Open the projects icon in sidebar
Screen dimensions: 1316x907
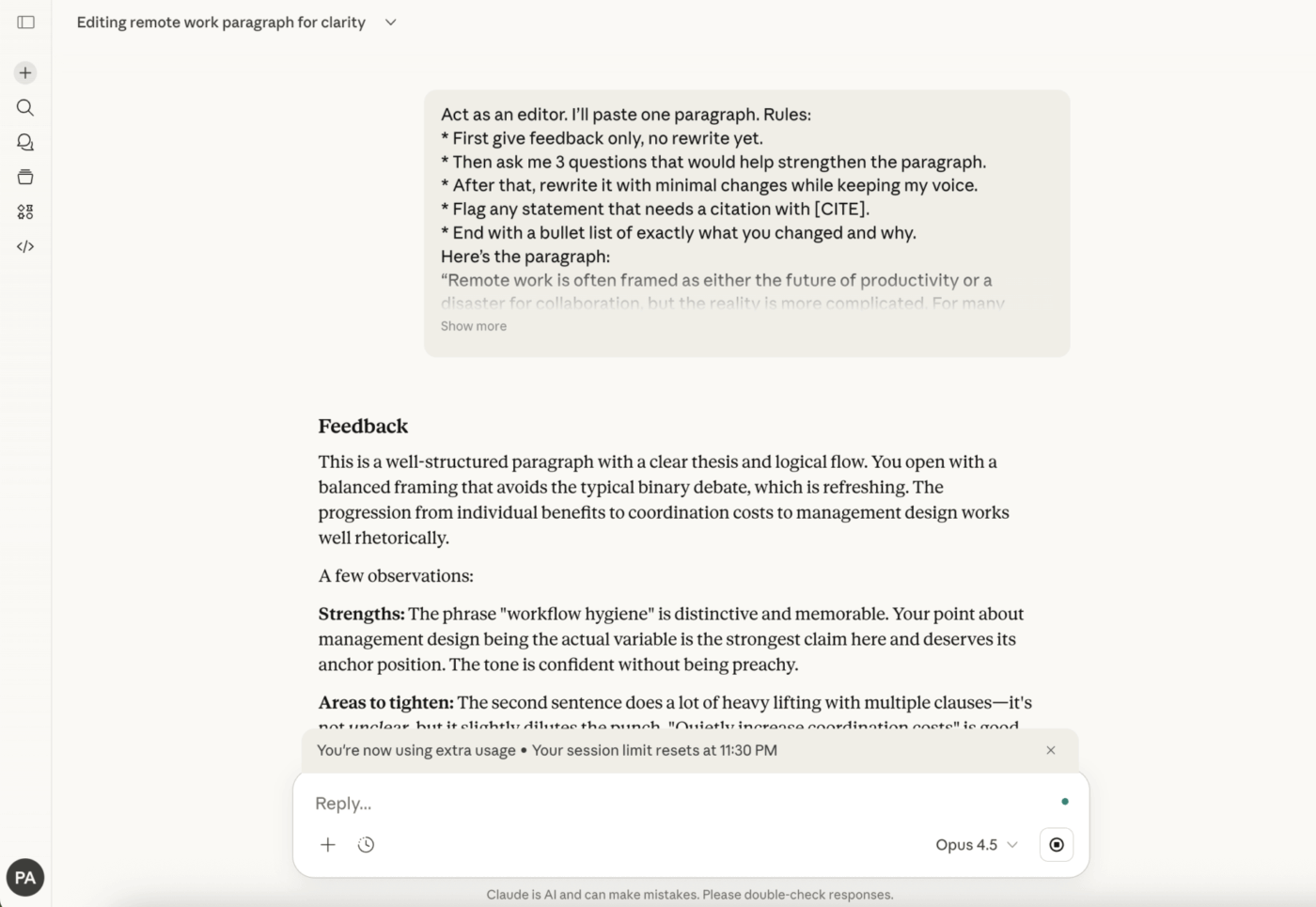pos(25,177)
